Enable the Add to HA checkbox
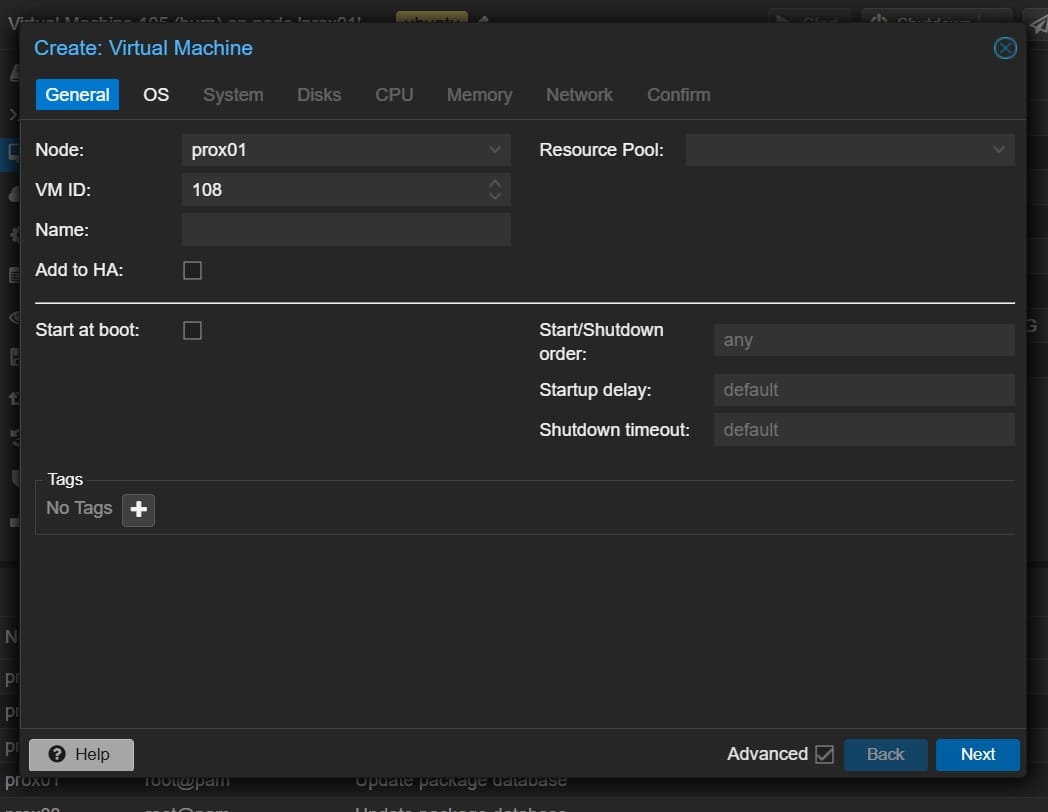This screenshot has width=1048, height=812. (x=192, y=269)
